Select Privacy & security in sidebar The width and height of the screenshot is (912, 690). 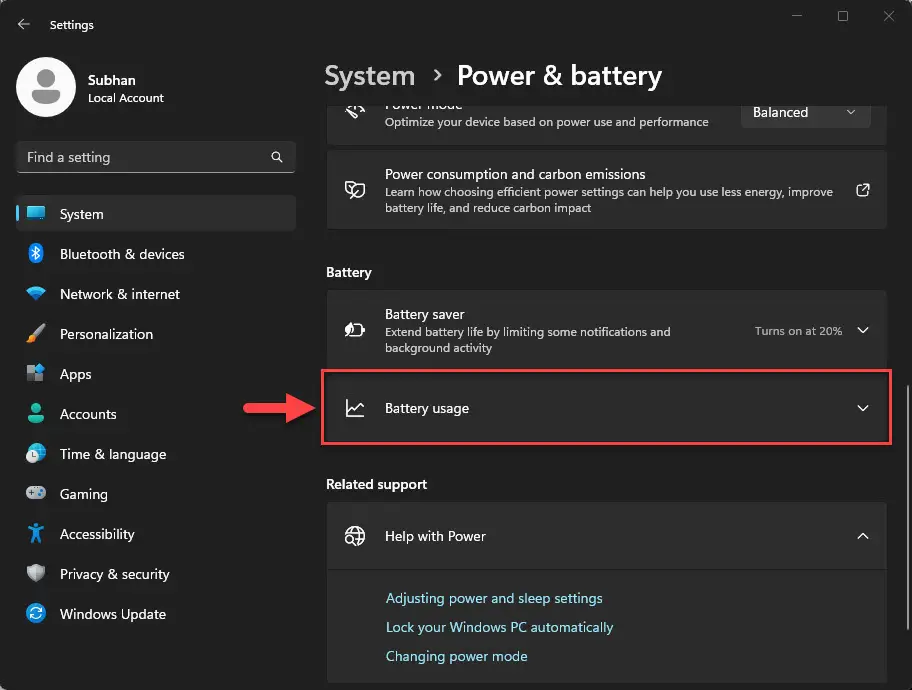coord(114,574)
